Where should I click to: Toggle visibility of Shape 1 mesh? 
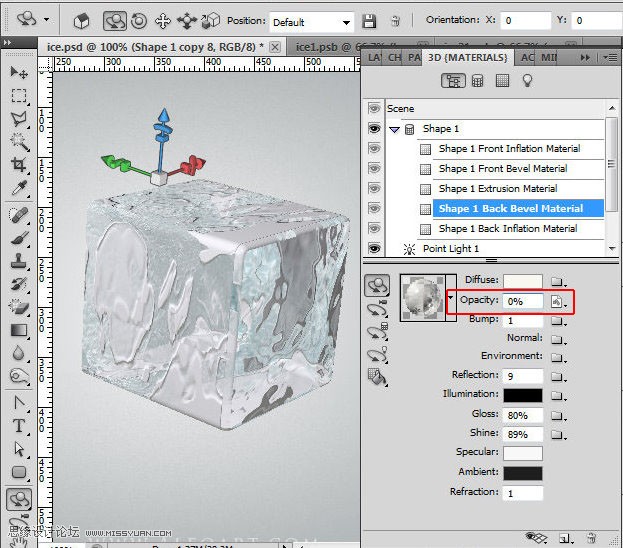coord(373,128)
